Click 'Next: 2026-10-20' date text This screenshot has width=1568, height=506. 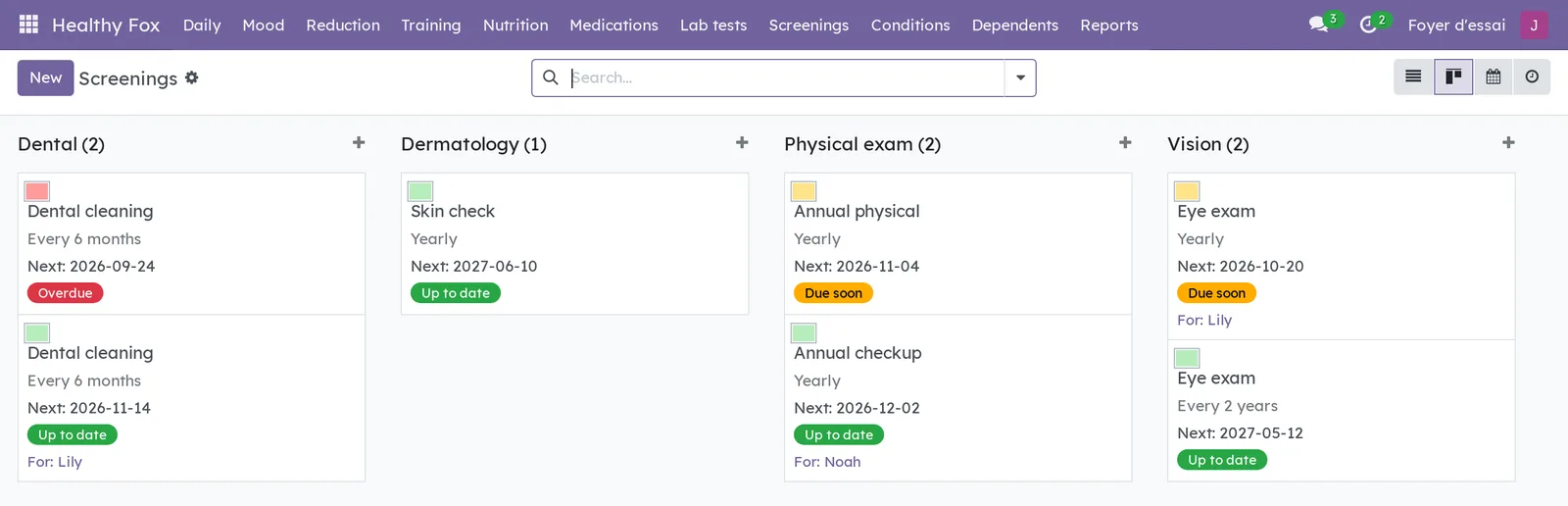[x=1240, y=266]
